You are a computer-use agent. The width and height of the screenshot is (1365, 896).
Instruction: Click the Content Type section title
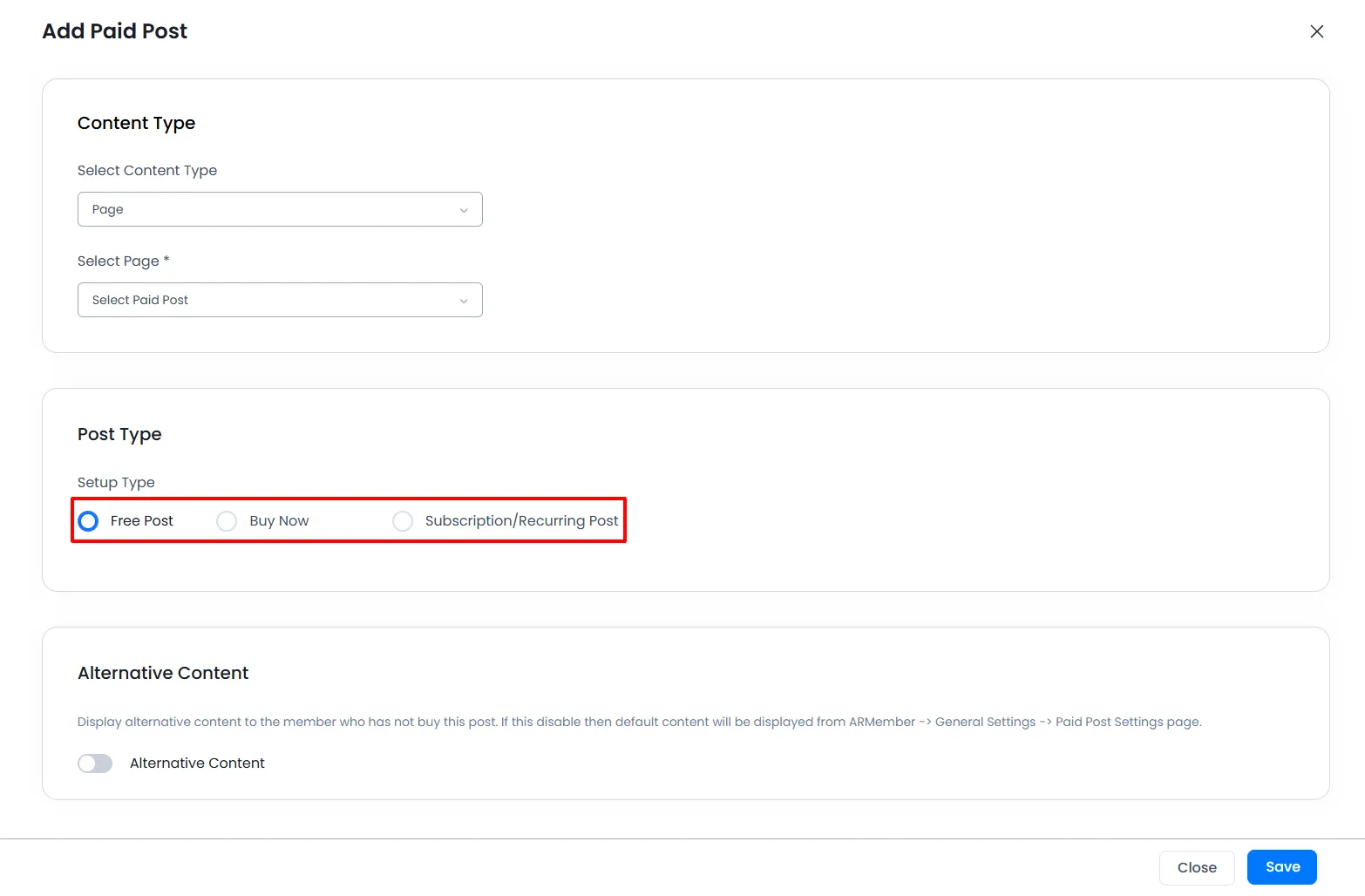[136, 123]
